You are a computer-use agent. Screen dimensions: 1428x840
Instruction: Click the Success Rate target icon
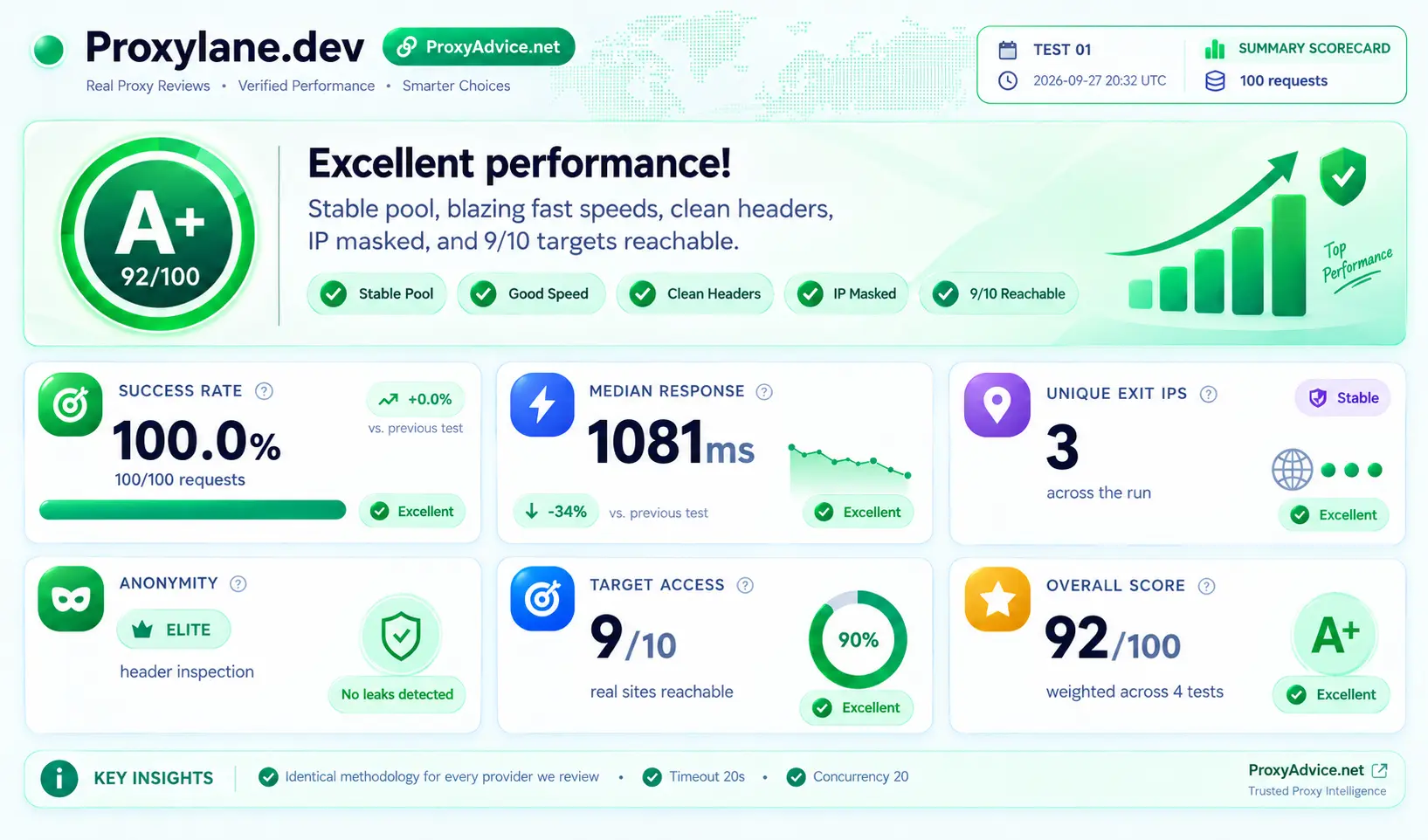[x=70, y=404]
